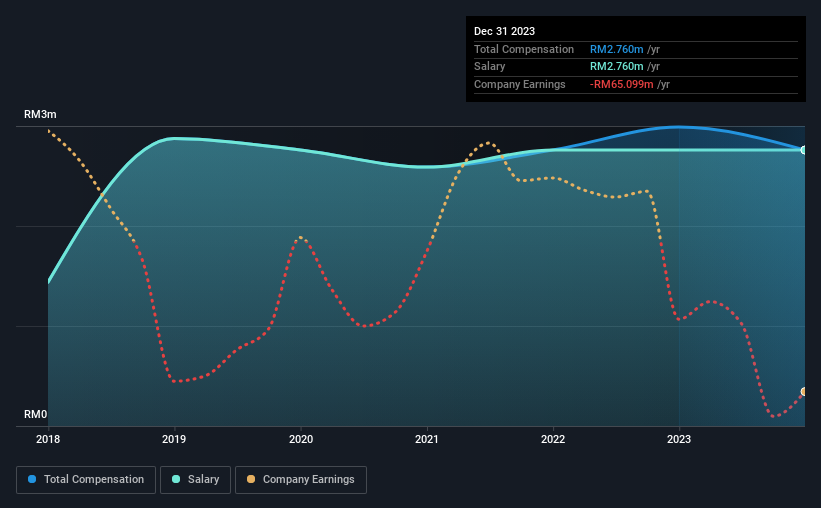Image resolution: width=821 pixels, height=508 pixels.
Task: Click the Salary tooltip row label
Action: click(x=490, y=67)
